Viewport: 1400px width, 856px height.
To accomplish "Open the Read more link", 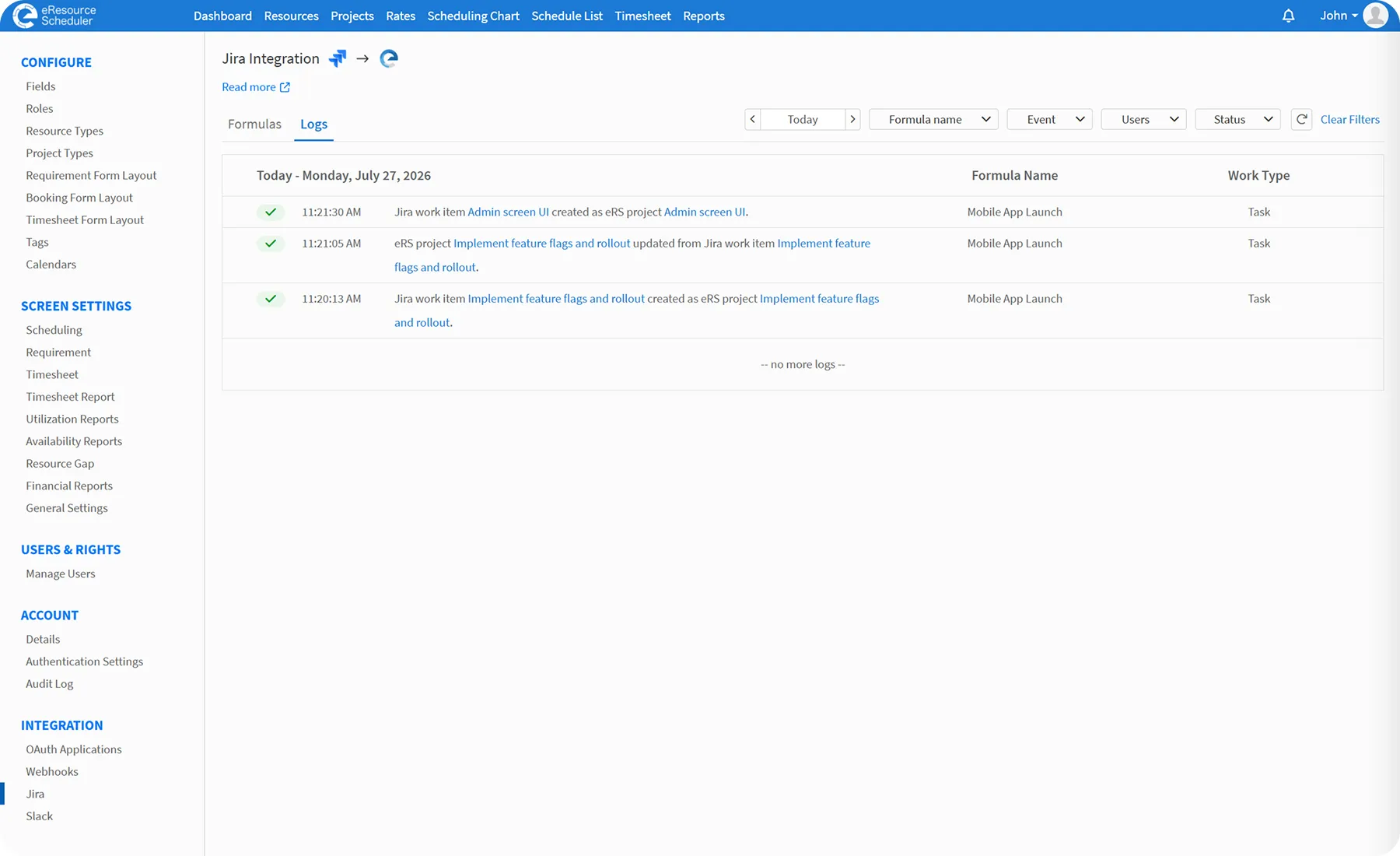I will click(249, 87).
